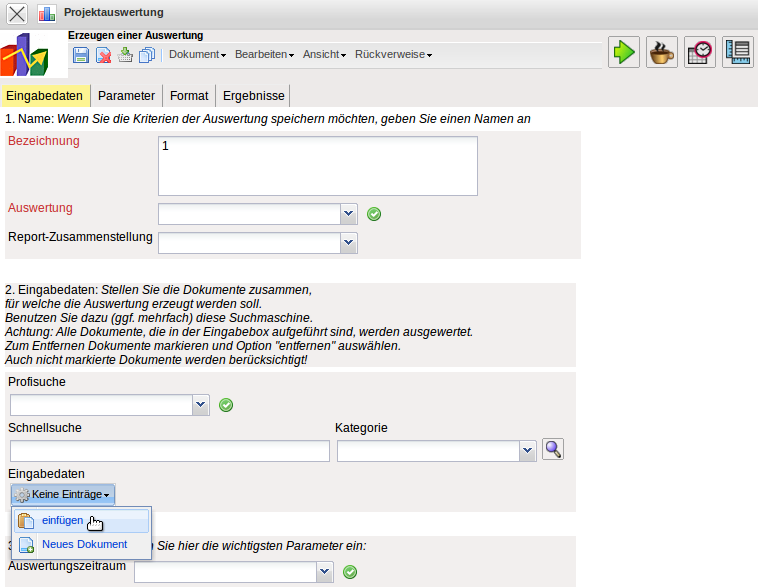758x587 pixels.
Task: Expand the Kategorie combo box
Action: [x=528, y=452]
